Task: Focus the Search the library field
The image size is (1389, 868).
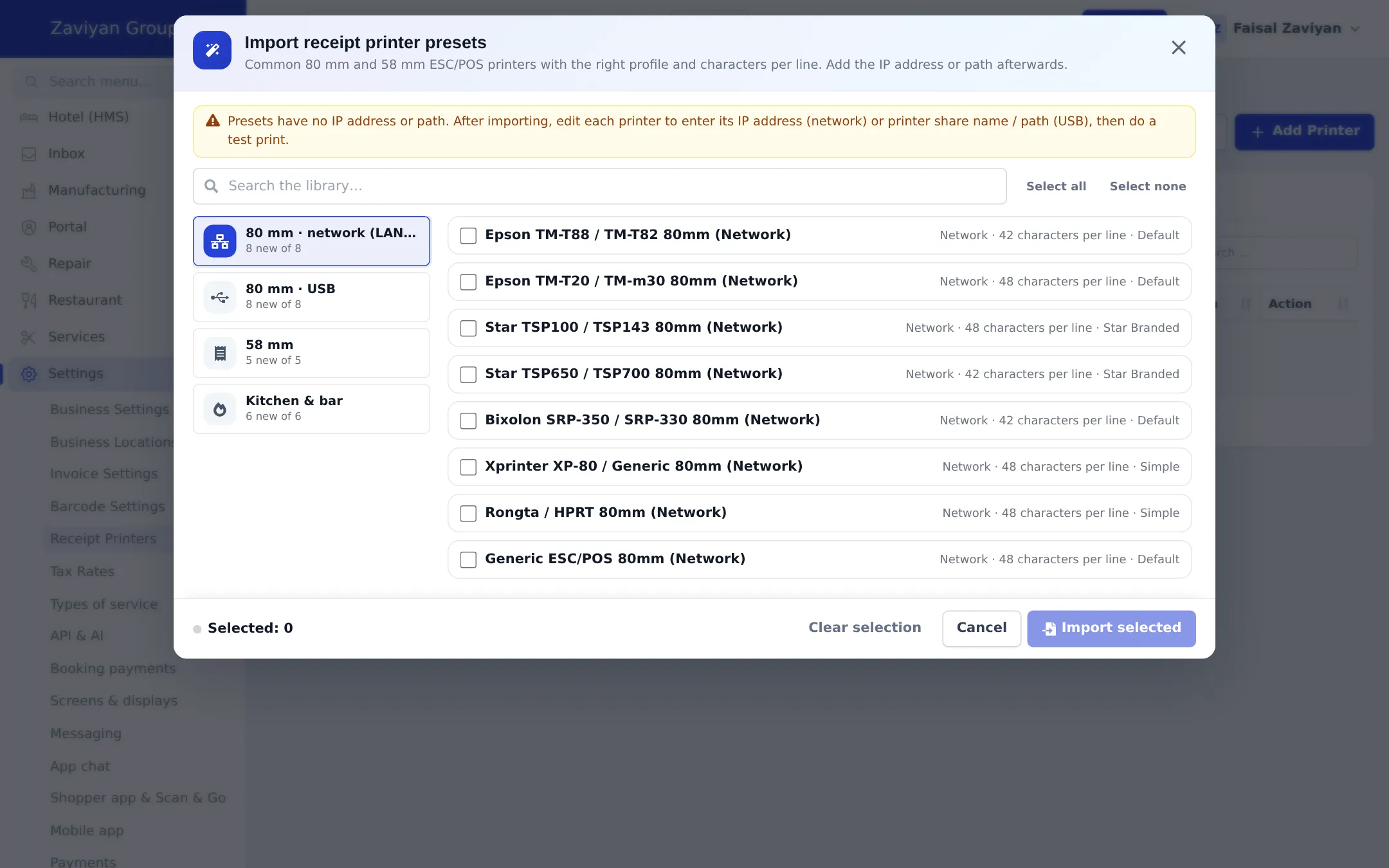Action: pyautogui.click(x=599, y=186)
